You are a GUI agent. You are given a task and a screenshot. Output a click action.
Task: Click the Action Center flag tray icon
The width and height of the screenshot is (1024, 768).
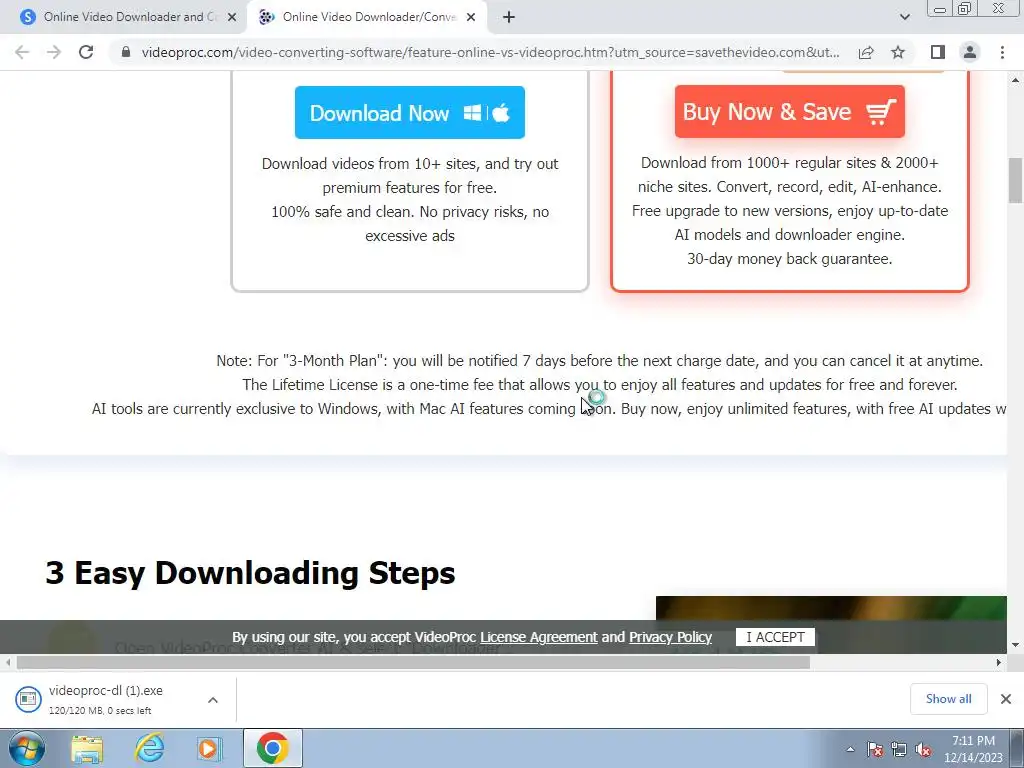[x=875, y=749]
